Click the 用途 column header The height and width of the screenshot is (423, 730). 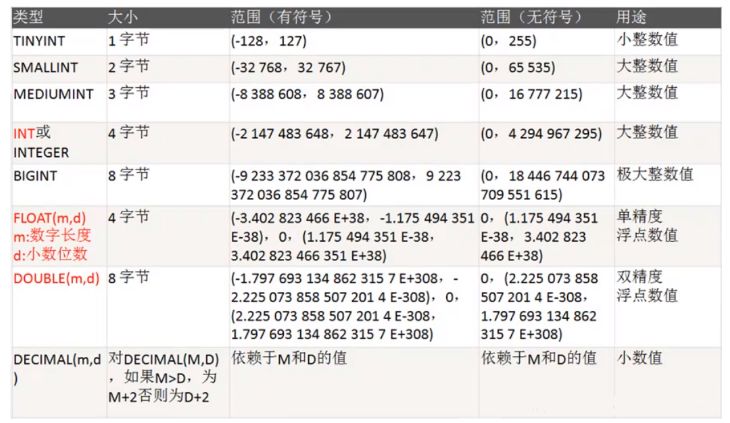(632, 19)
